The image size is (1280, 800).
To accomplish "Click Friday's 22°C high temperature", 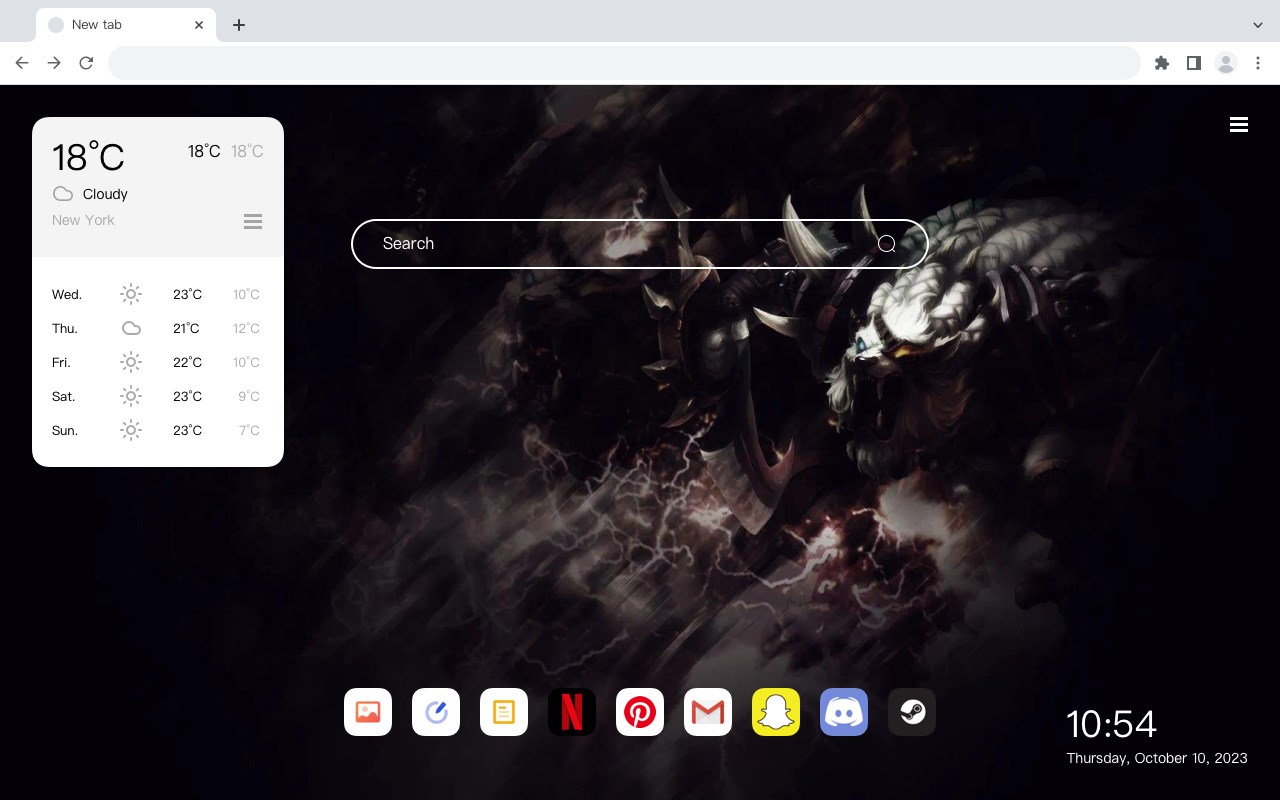I will point(187,362).
